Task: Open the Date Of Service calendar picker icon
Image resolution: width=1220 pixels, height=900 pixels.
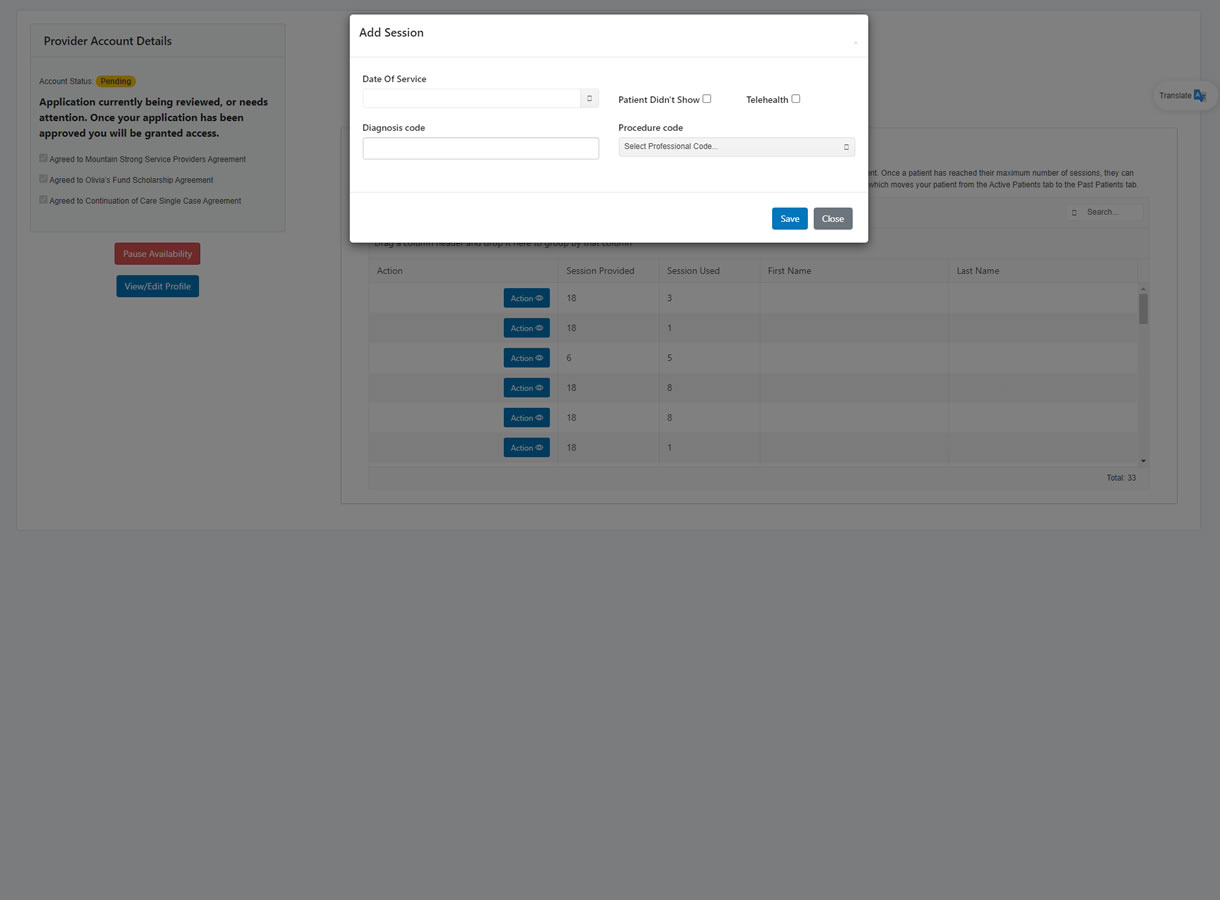Action: coord(589,98)
